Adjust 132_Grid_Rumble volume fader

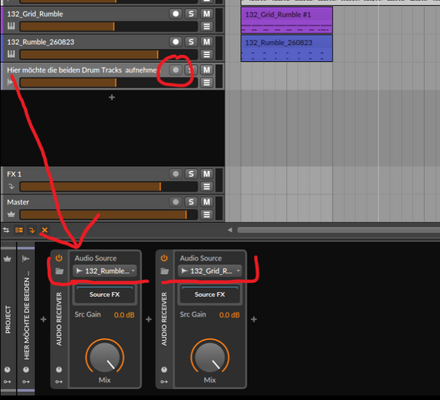(x=109, y=26)
